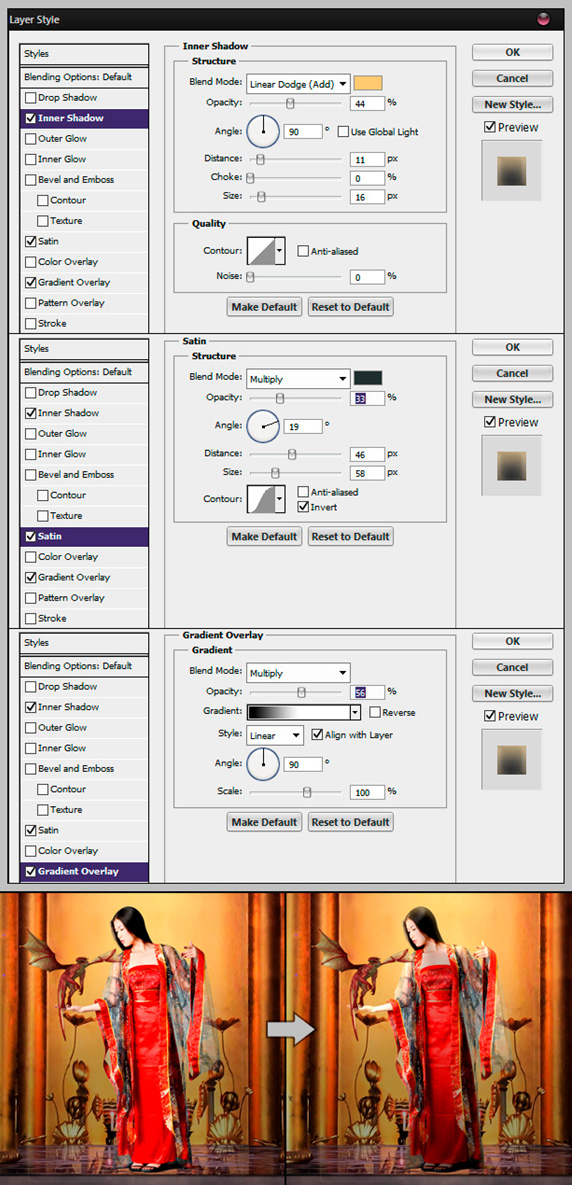
Task: Click the top New Style... button
Action: pyautogui.click(x=512, y=104)
